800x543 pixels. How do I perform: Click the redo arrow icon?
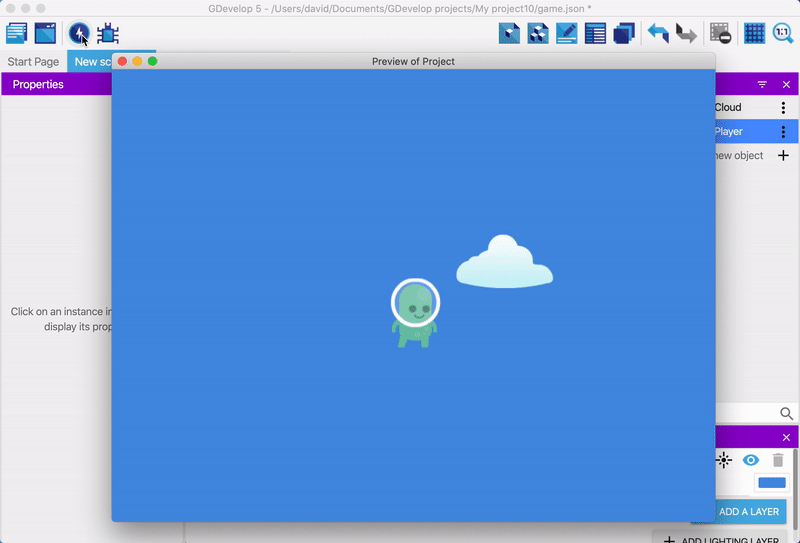[686, 33]
